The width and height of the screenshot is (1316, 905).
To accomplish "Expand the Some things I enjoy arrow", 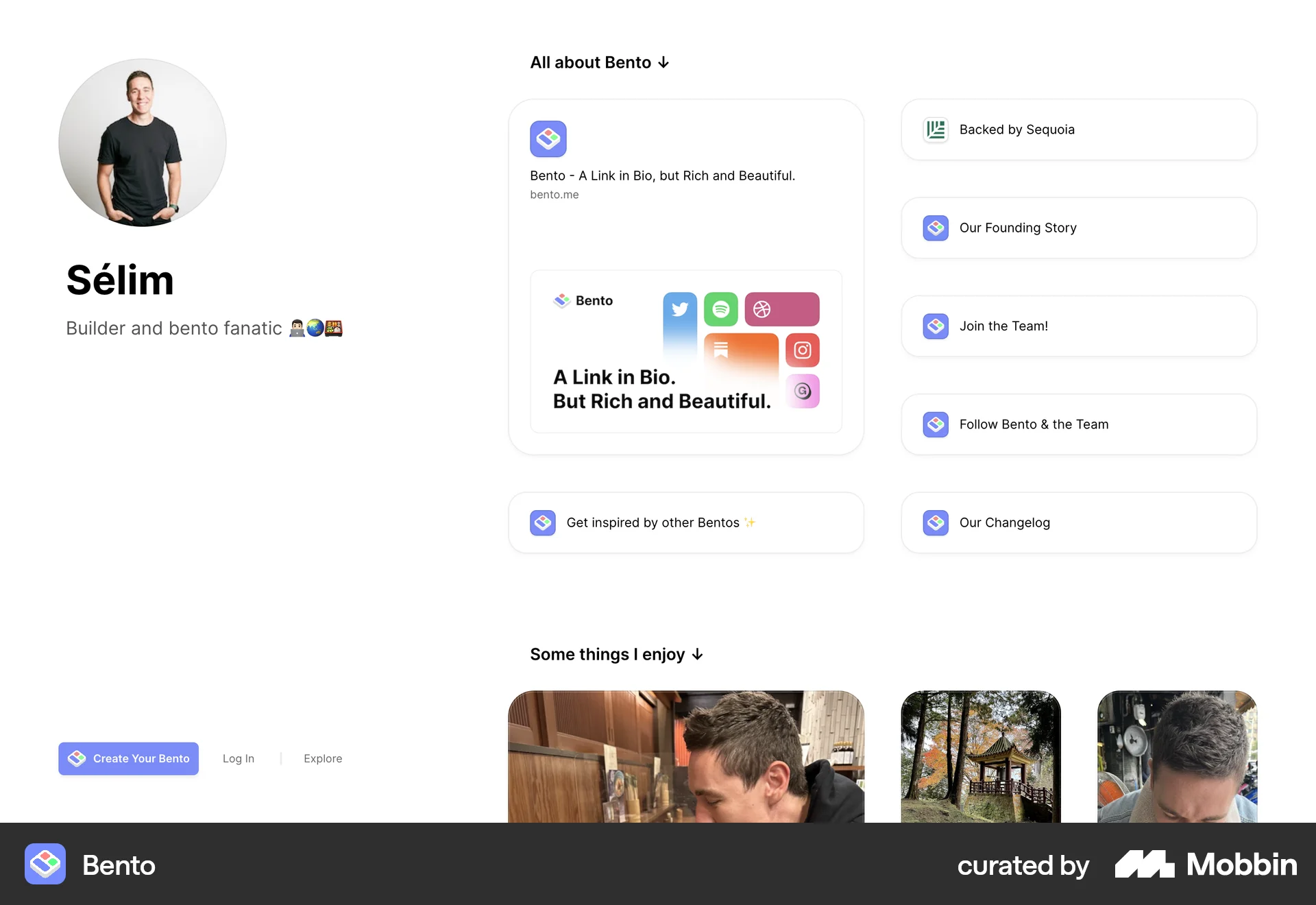I will 698,655.
